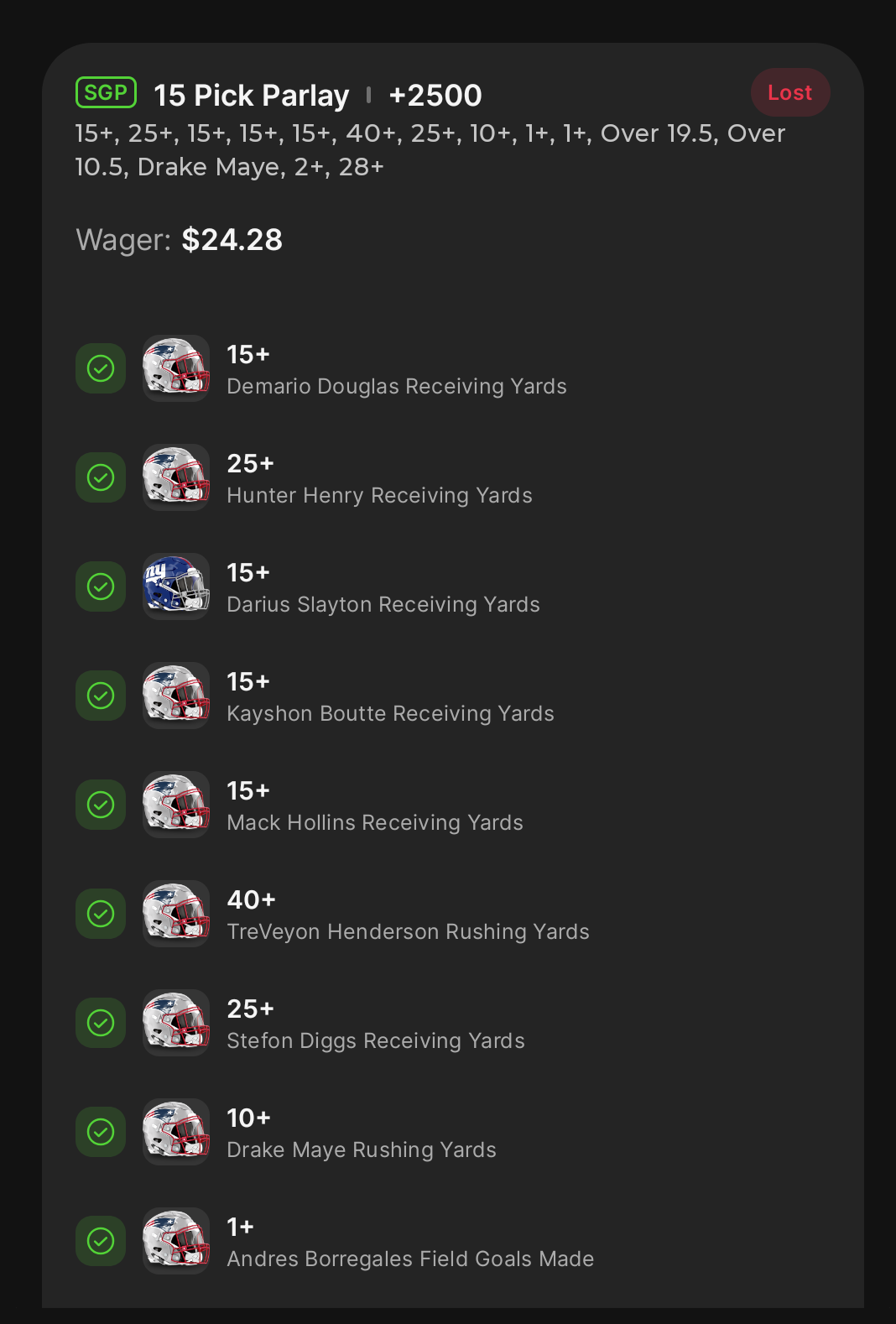
Task: Click the helmet icon next to Kayshon Boutte
Action: point(175,696)
